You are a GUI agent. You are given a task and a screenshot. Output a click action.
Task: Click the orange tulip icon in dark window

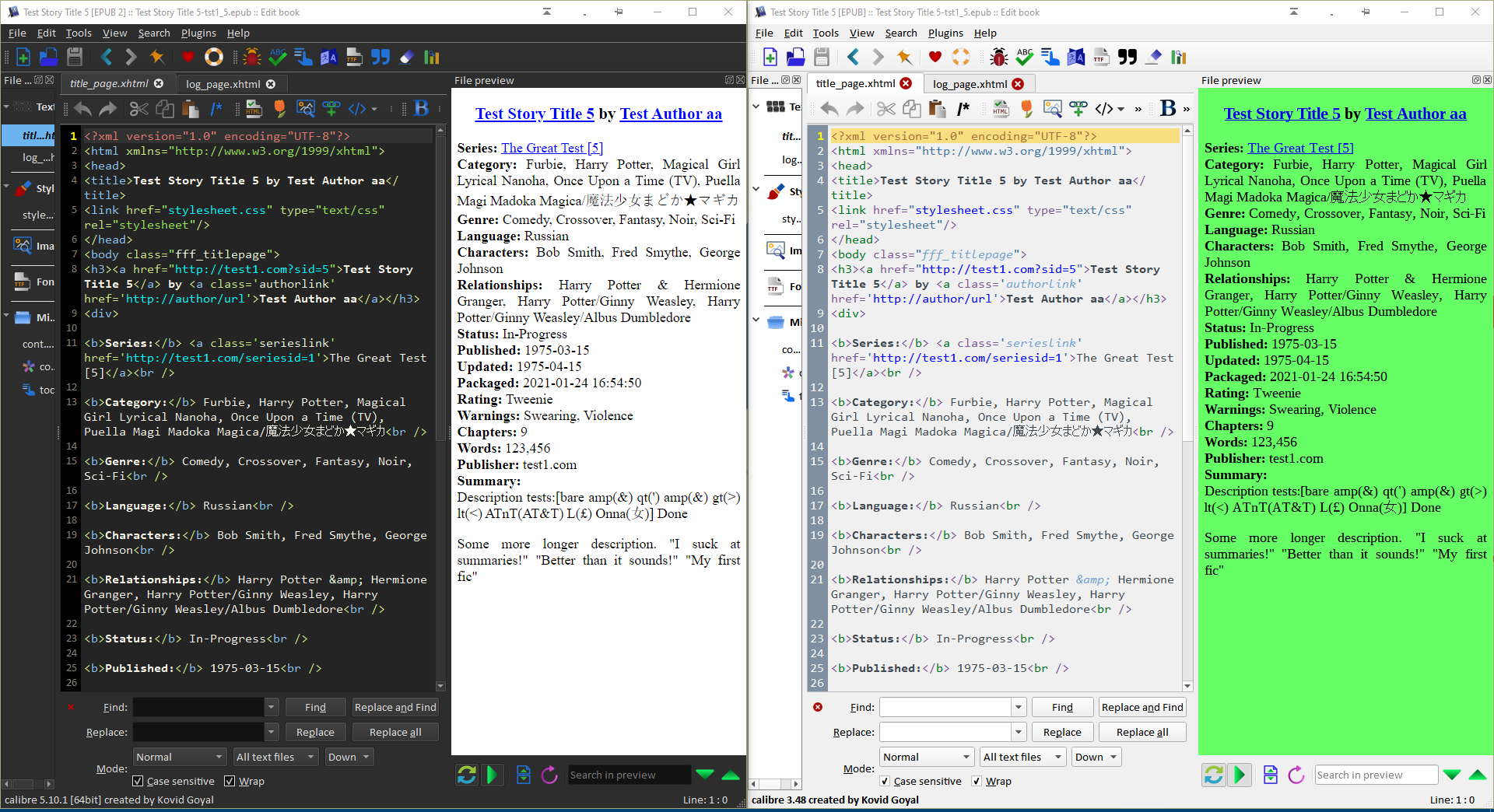(x=280, y=109)
